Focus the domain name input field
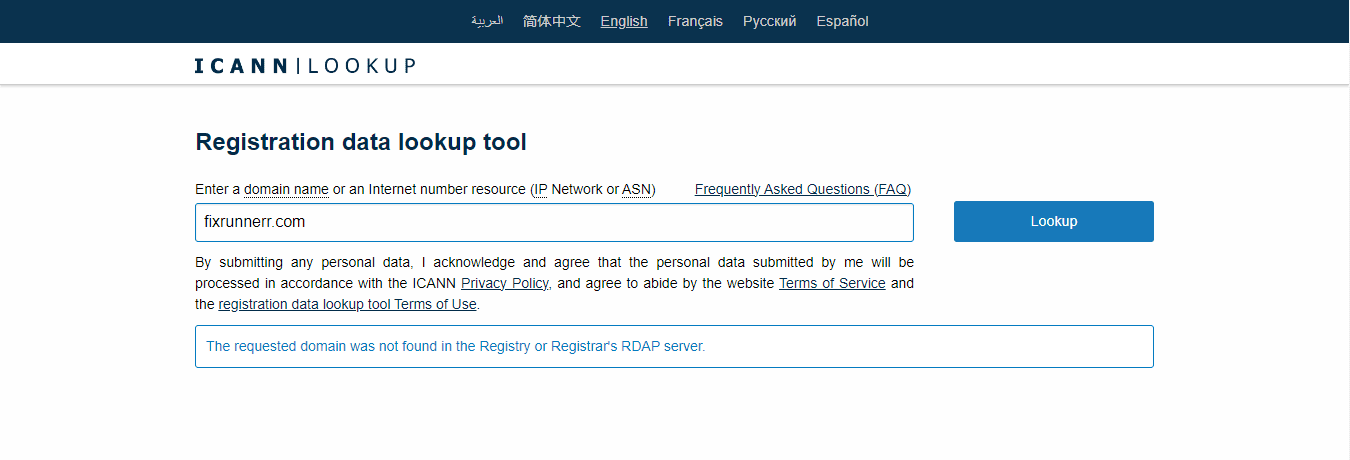The height and width of the screenshot is (460, 1350). [x=554, y=222]
